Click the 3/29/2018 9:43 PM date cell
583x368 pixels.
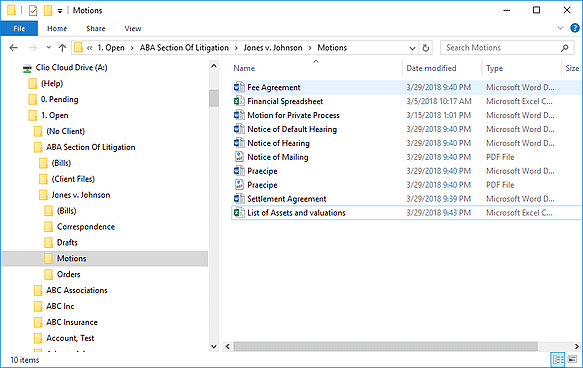click(x=438, y=213)
